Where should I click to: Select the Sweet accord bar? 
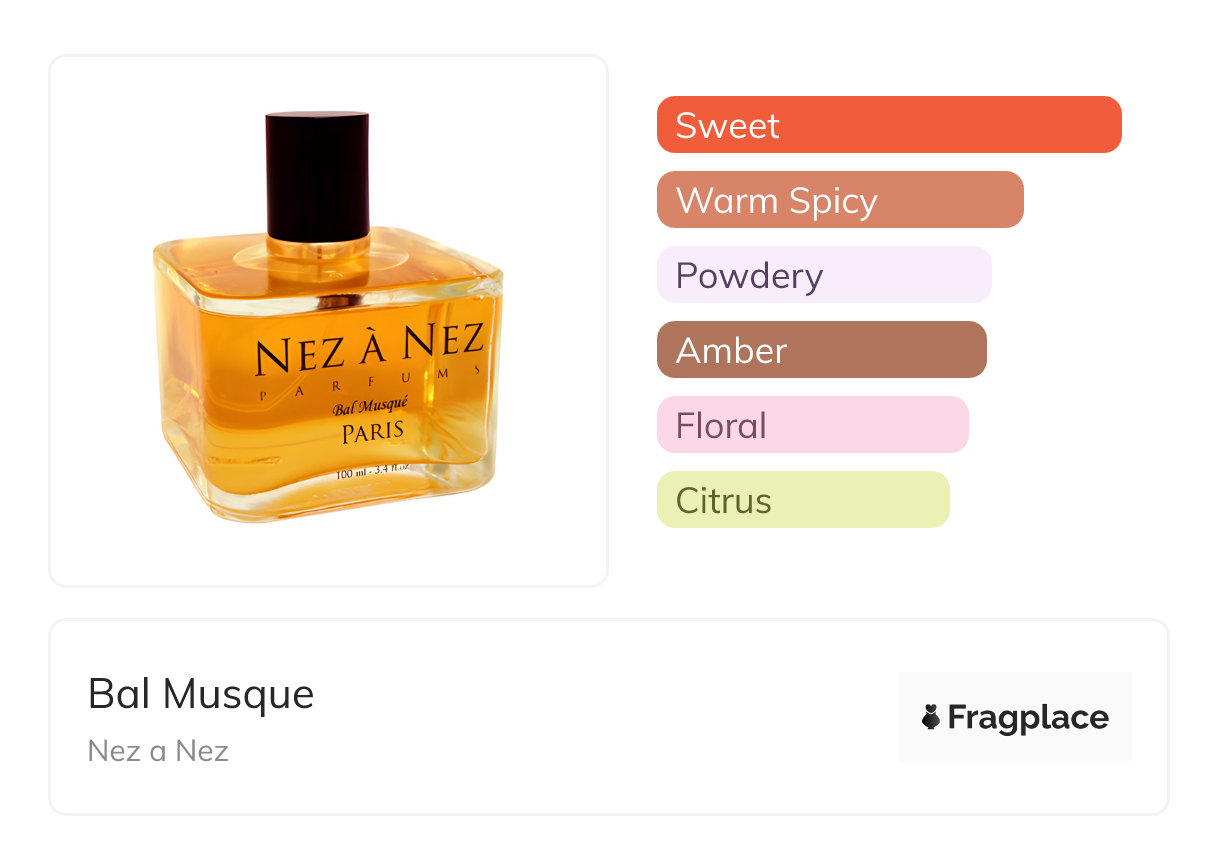[x=888, y=125]
